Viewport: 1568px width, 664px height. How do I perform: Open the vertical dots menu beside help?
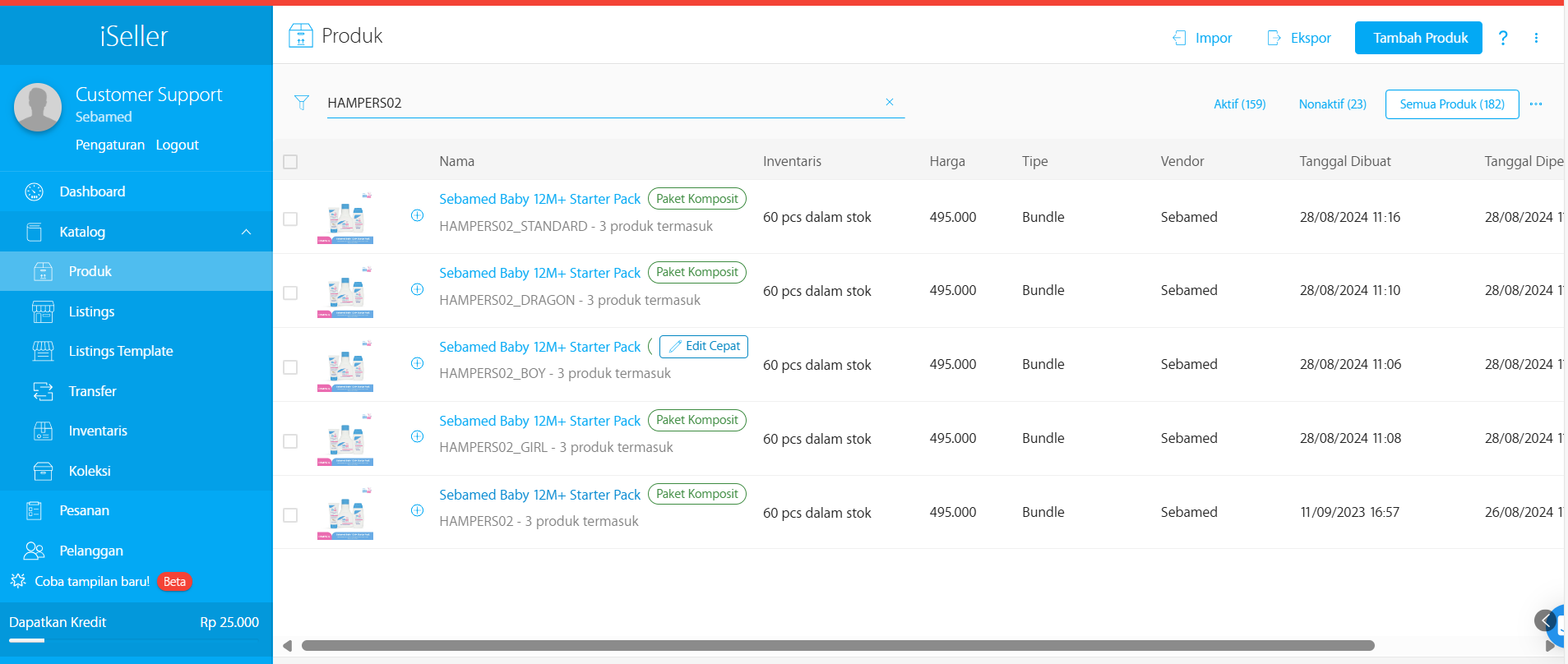pos(1536,38)
